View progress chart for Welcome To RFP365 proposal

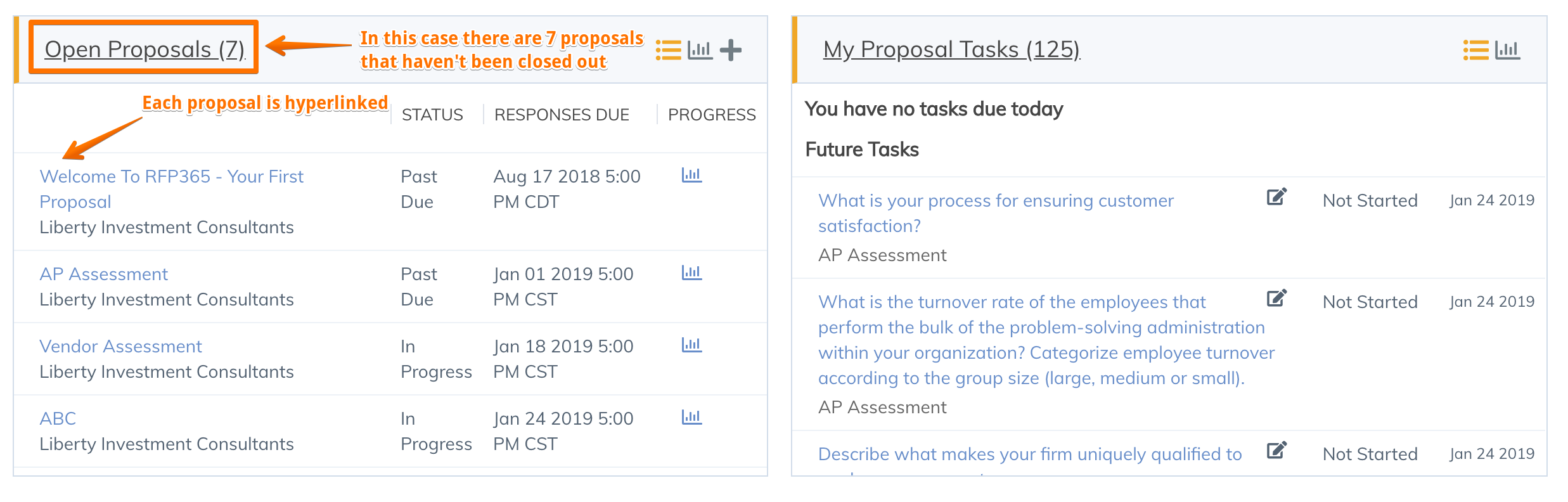692,175
